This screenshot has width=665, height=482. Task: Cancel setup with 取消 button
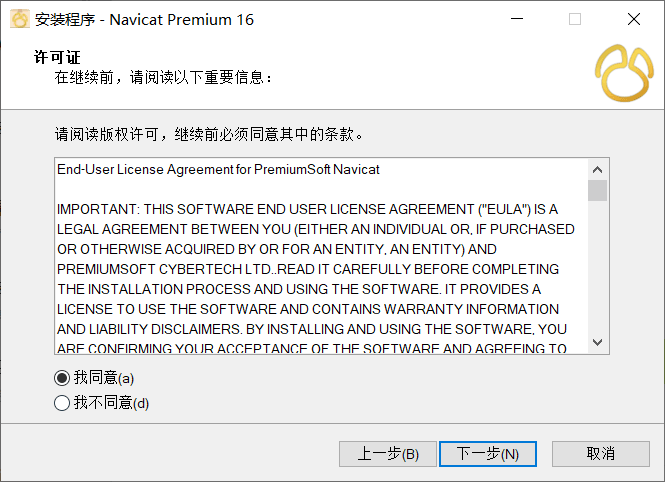(601, 454)
